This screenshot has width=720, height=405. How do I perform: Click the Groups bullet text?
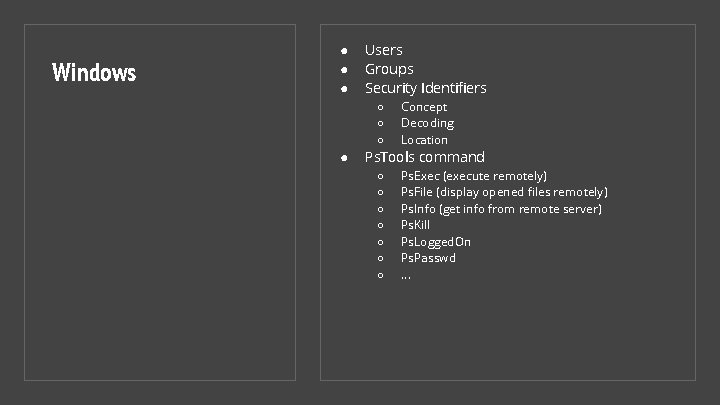389,69
